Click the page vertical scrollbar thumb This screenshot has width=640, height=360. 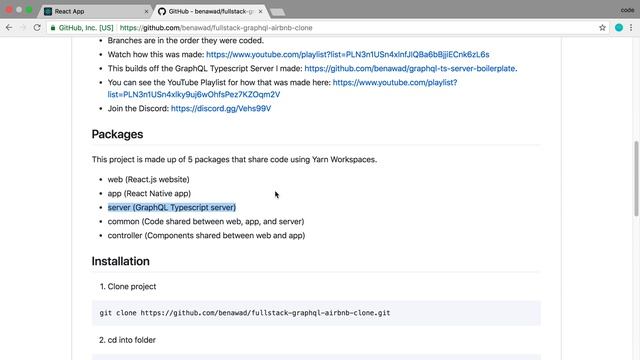636,178
